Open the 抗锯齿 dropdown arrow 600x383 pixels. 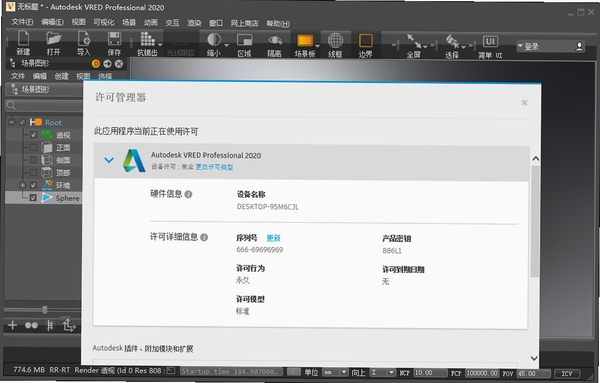coord(160,45)
